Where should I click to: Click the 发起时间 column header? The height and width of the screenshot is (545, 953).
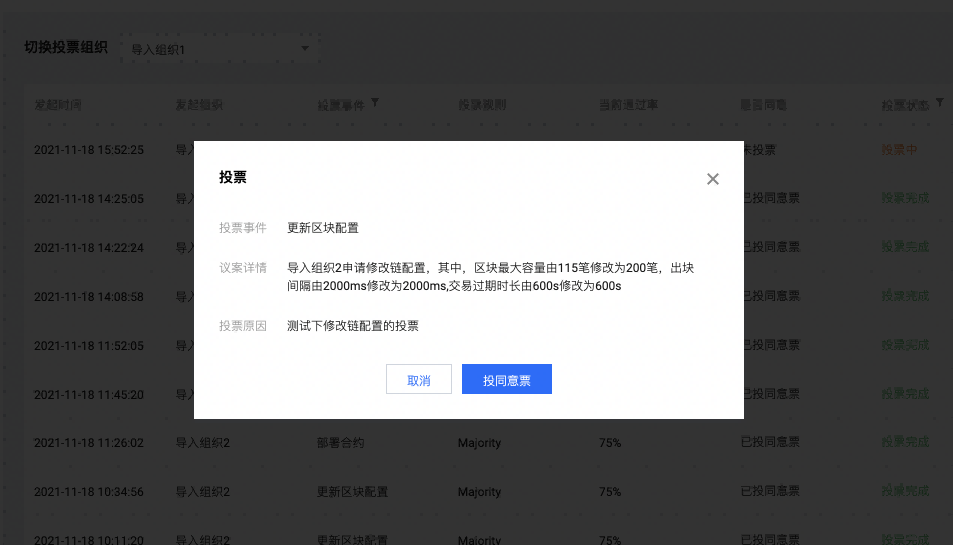point(58,104)
